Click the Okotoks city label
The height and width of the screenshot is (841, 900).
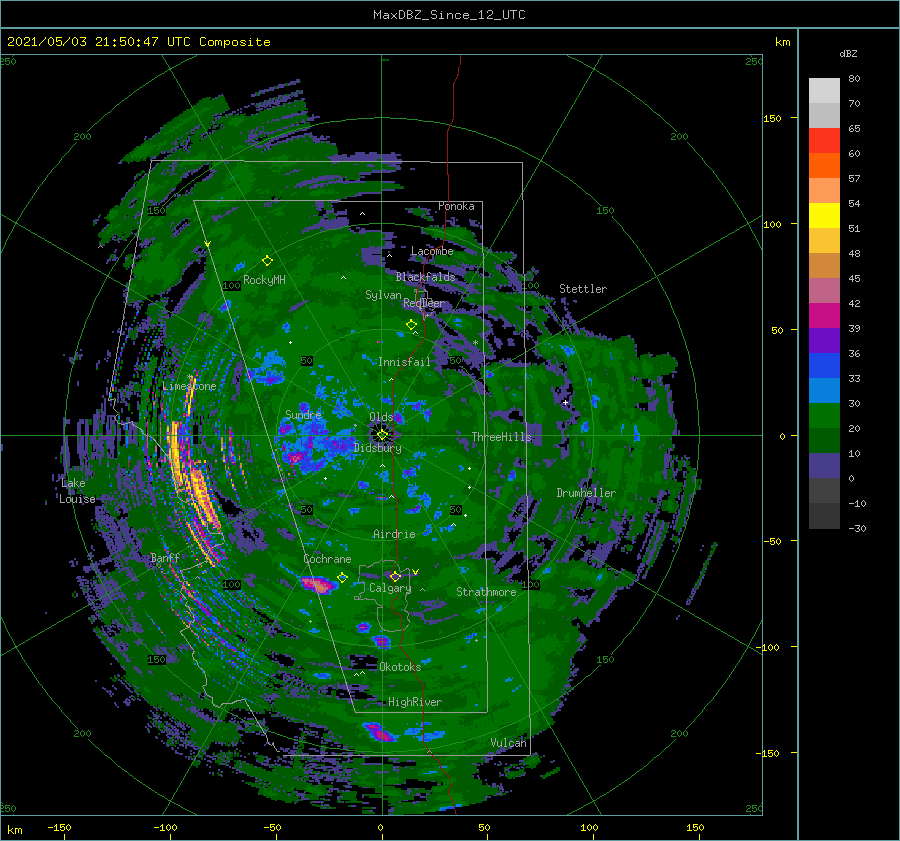400,667
